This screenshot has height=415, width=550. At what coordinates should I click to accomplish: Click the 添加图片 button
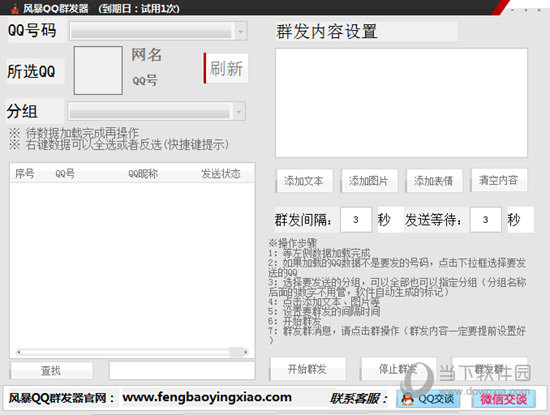[x=369, y=181]
